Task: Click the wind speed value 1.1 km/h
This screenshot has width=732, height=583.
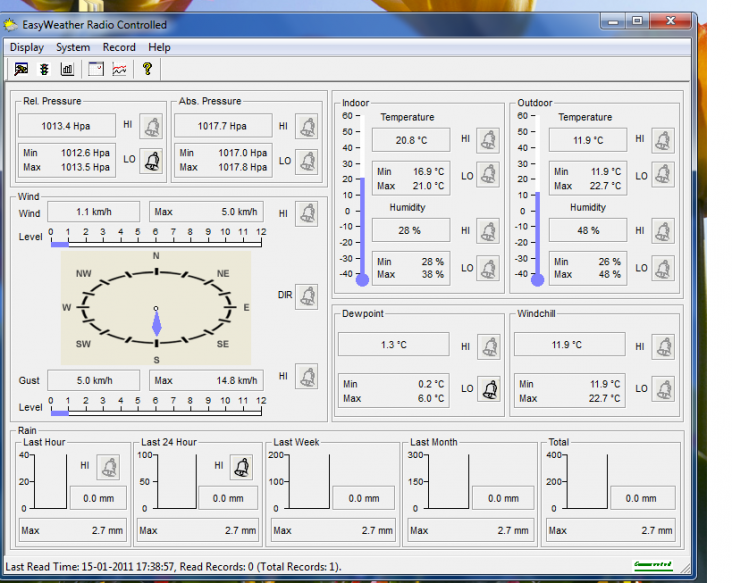Action: [x=93, y=212]
